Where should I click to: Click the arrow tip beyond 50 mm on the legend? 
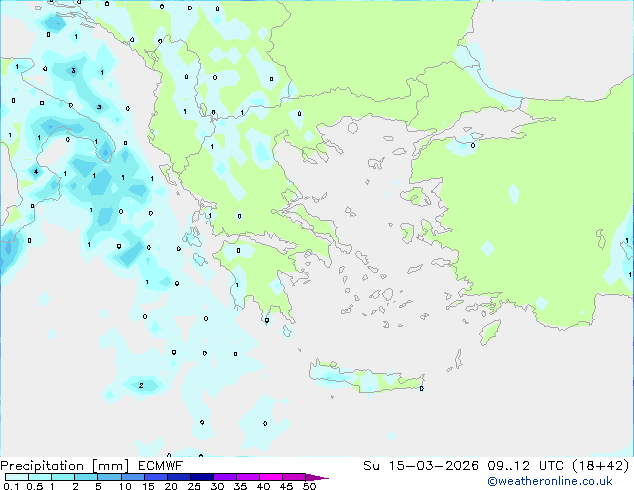coord(317,477)
